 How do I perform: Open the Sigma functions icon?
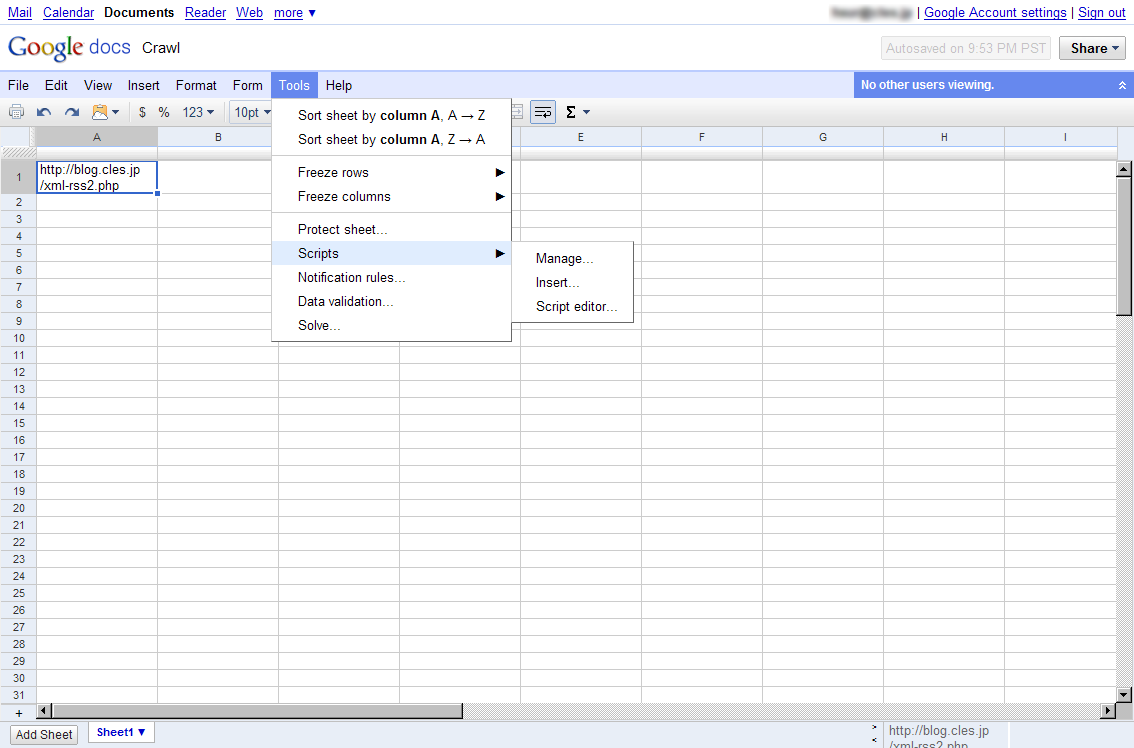pos(577,112)
